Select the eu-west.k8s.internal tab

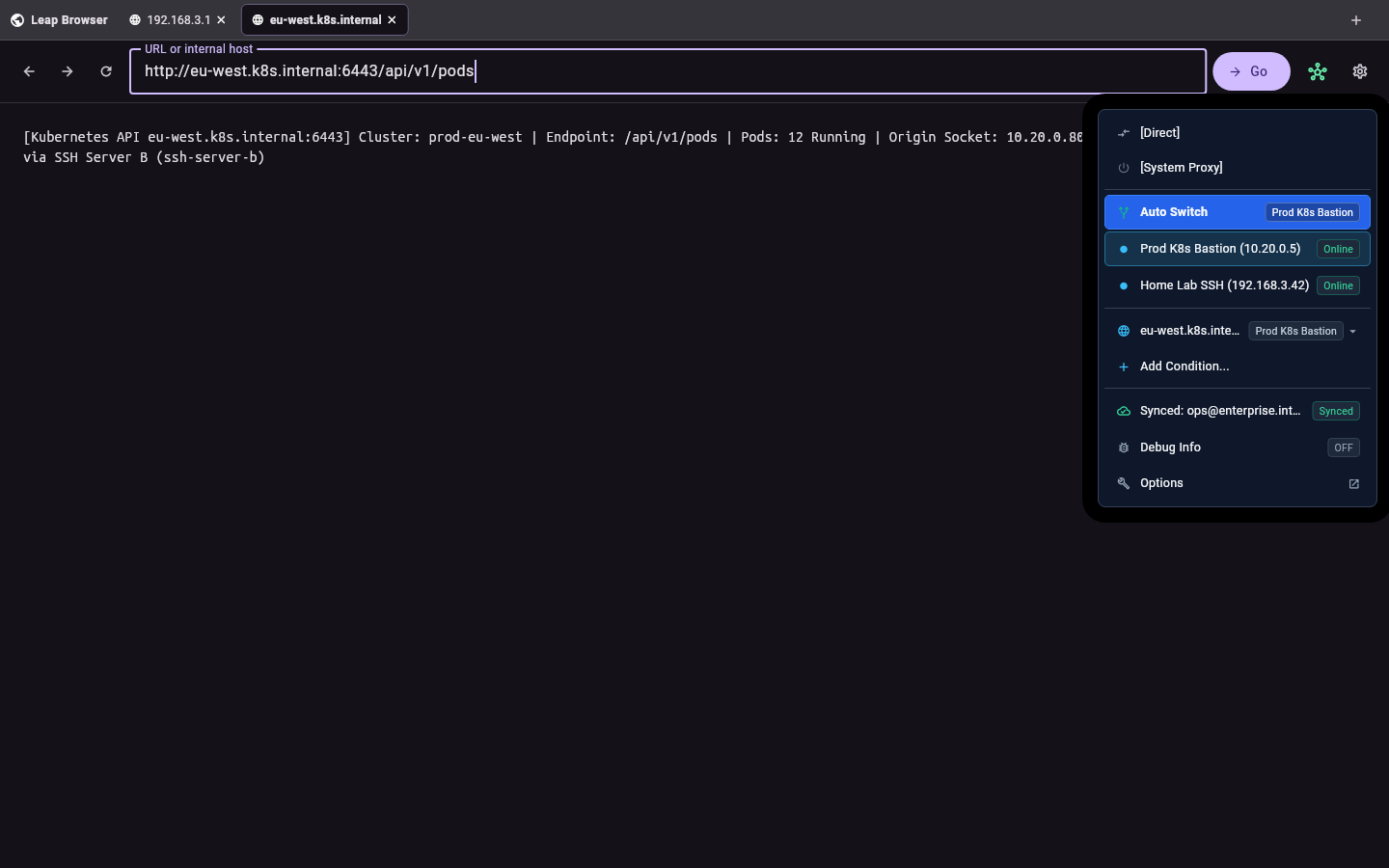pos(325,19)
